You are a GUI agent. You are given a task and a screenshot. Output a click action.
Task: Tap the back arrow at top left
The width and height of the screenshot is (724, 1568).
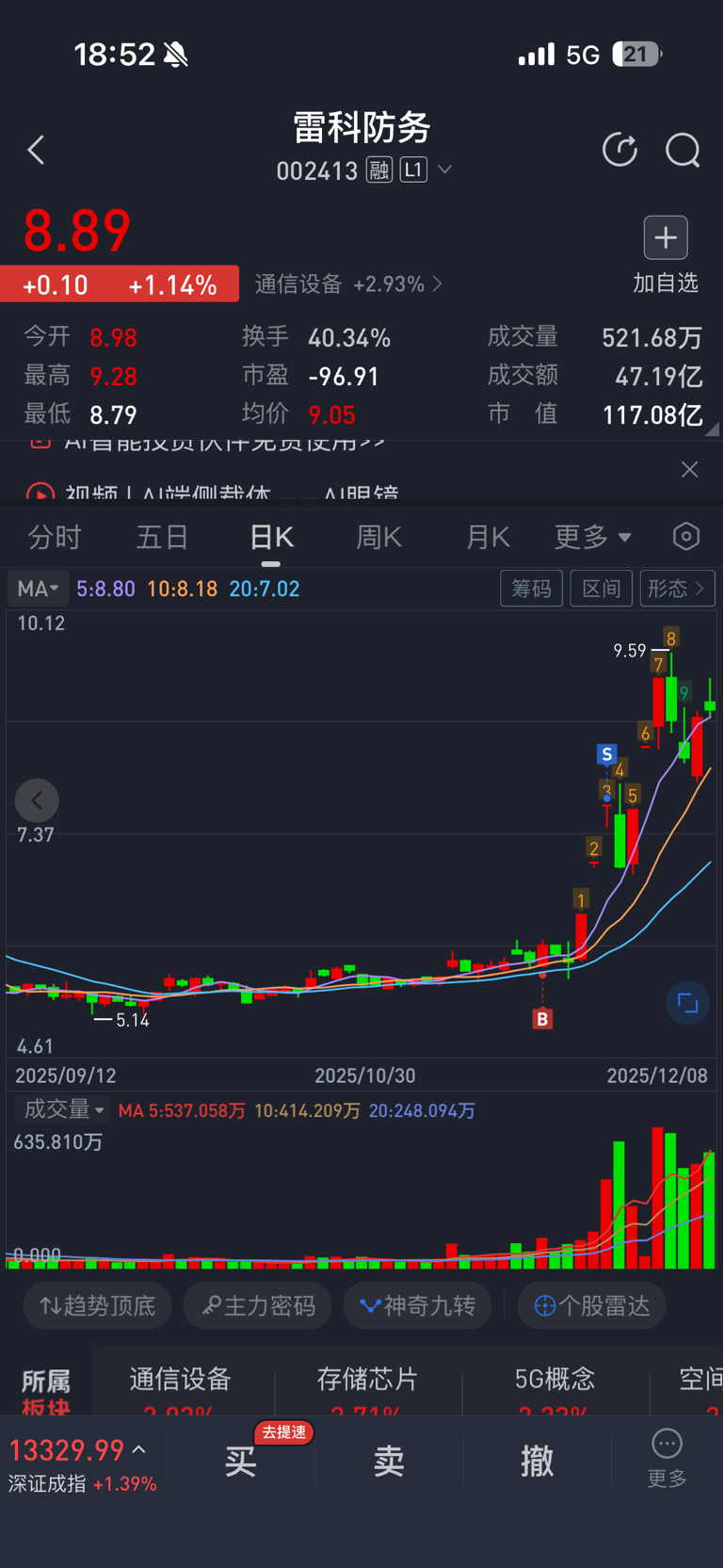click(x=36, y=150)
